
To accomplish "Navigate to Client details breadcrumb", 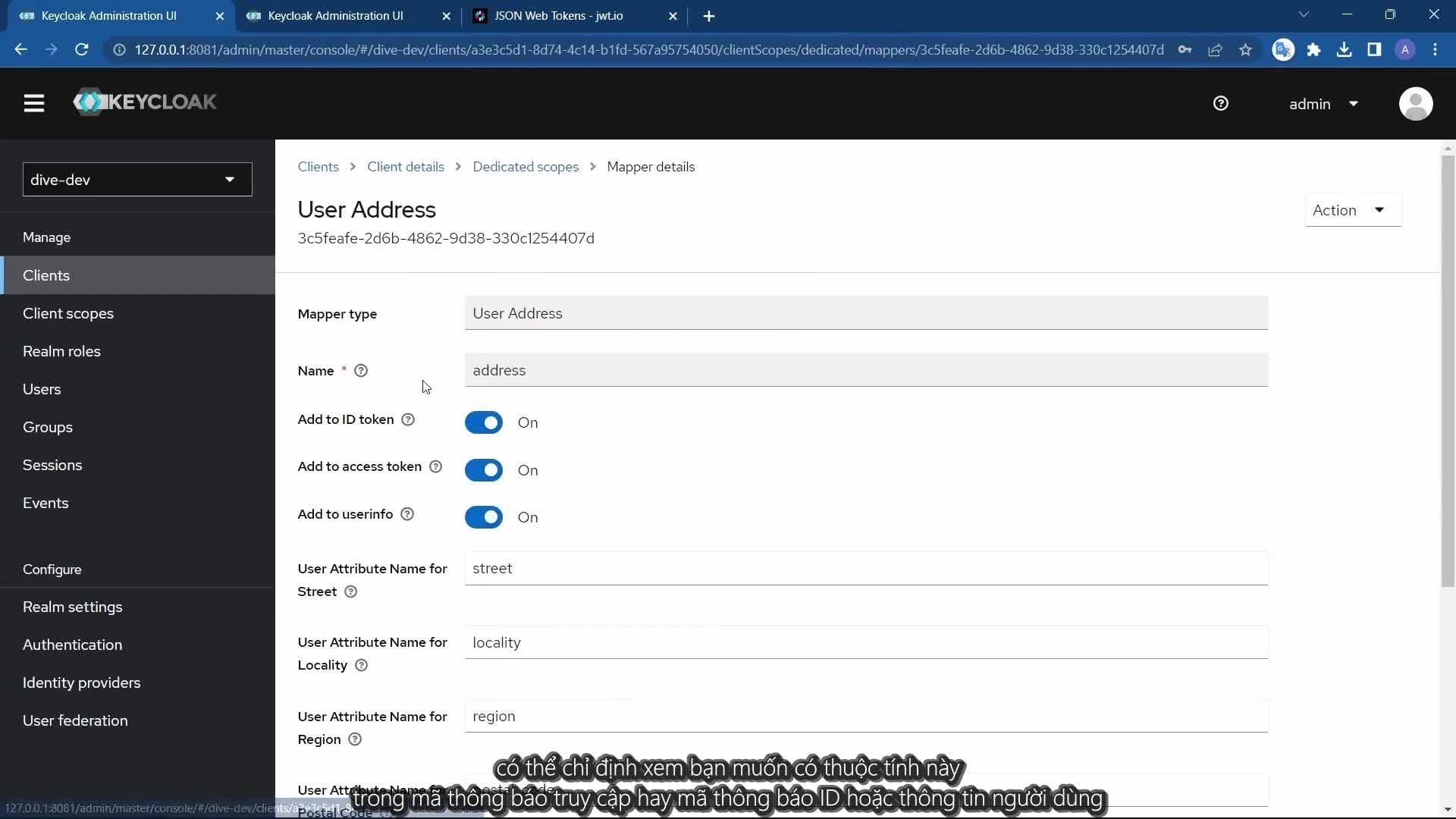I will click(x=406, y=167).
